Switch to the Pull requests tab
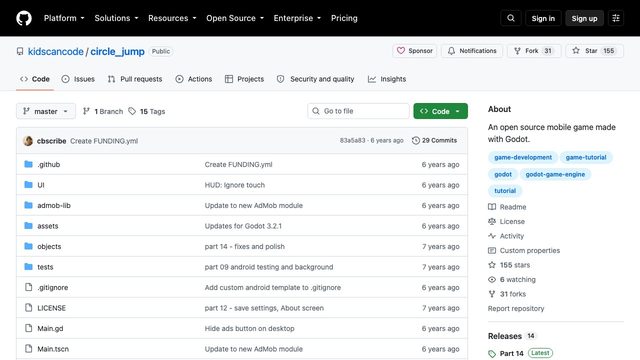The height and width of the screenshot is (360, 640). point(135,79)
